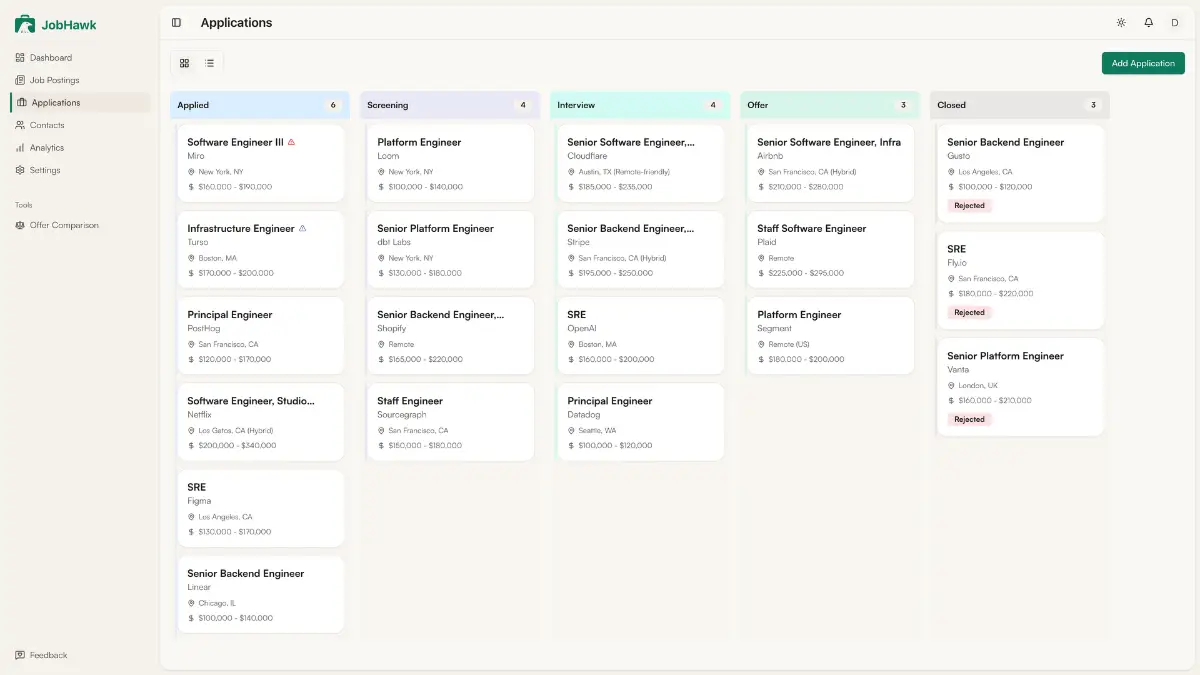
Task: Open the SRE OpenAI card
Action: coord(640,336)
